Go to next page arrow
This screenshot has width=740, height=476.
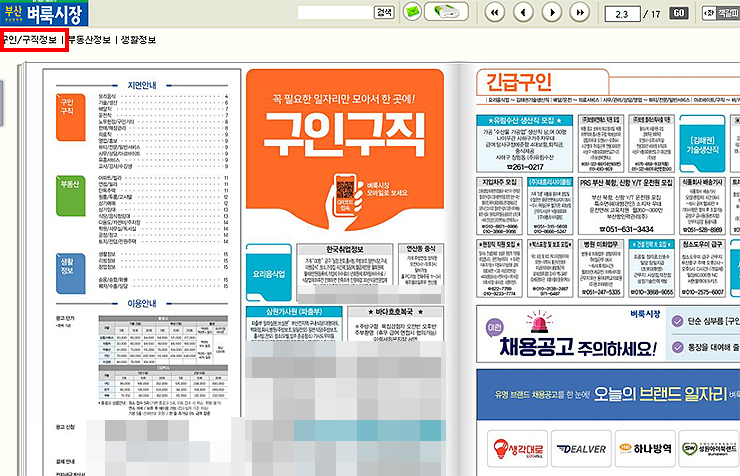click(x=552, y=12)
